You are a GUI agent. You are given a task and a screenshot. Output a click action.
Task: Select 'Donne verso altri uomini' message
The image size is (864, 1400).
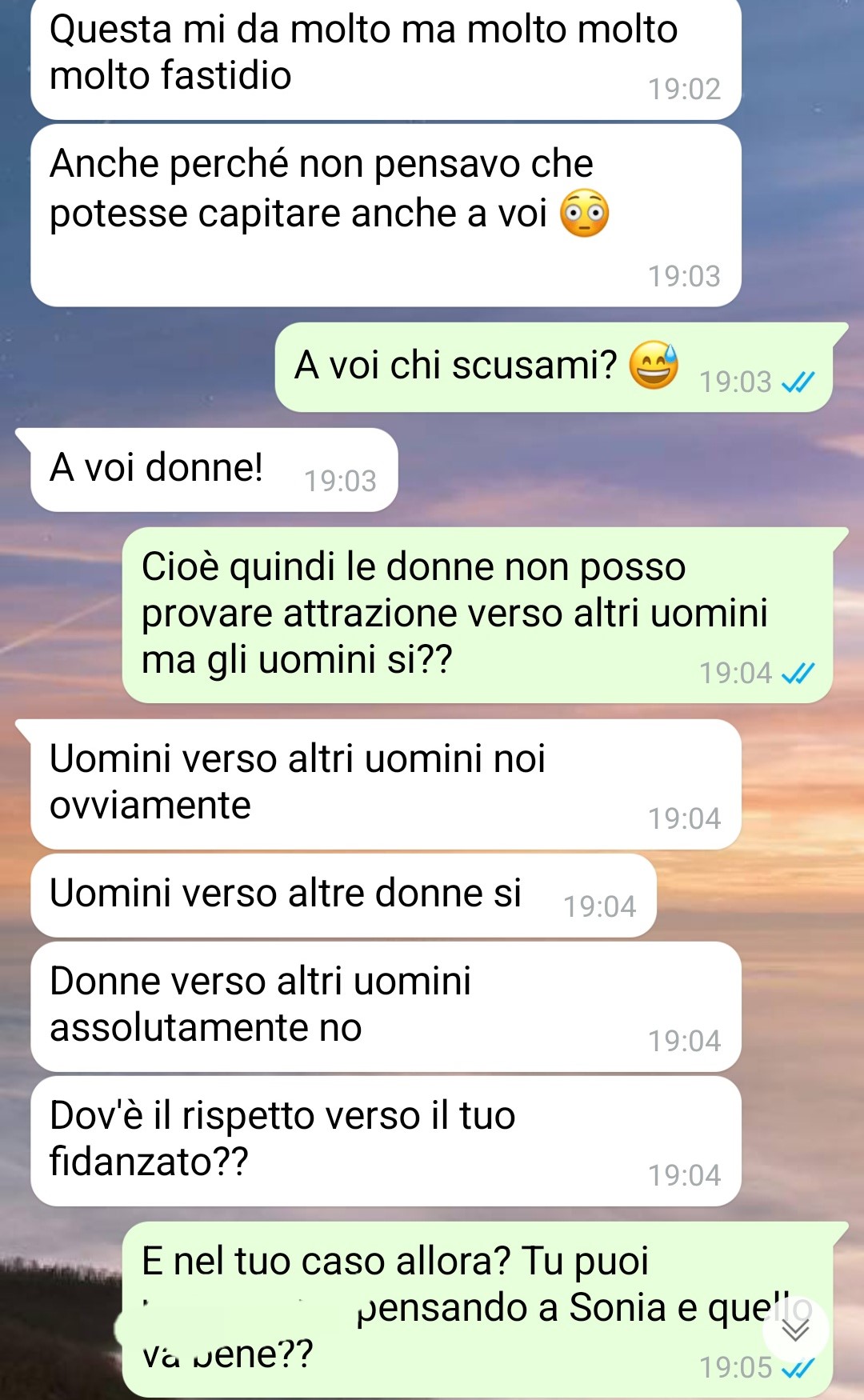tap(386, 1006)
